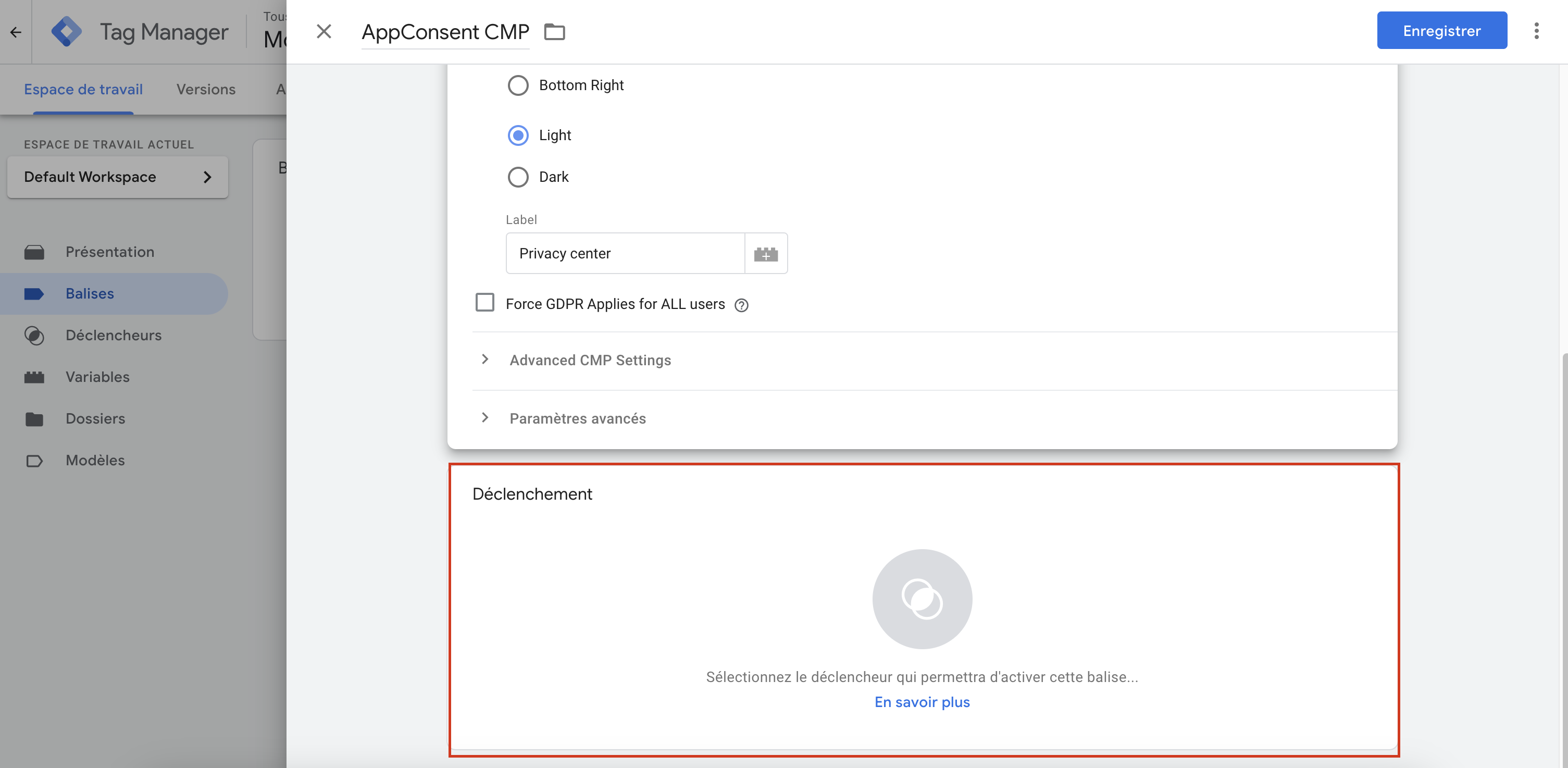Open the Variables sidebar section
The height and width of the screenshot is (768, 1568).
point(97,377)
